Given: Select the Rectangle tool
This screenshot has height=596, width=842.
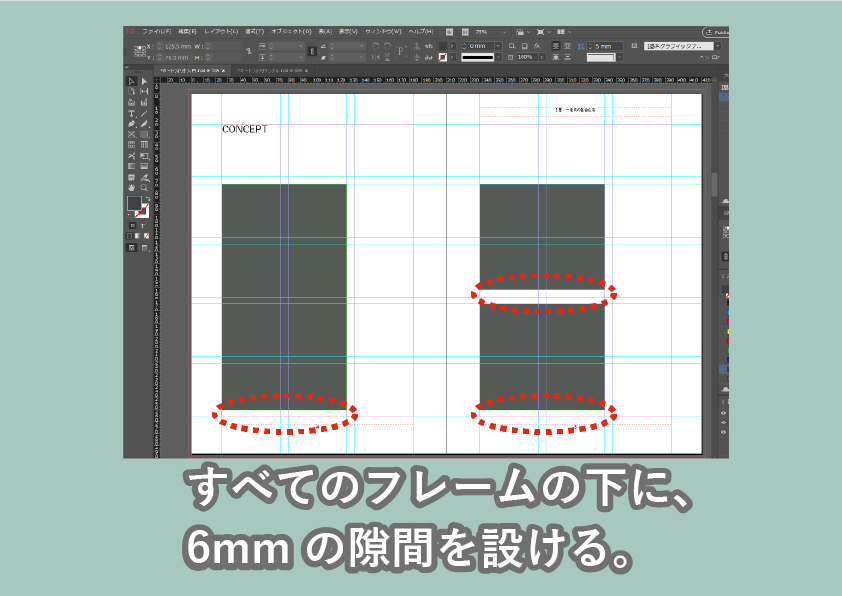Looking at the screenshot, I should (144, 134).
